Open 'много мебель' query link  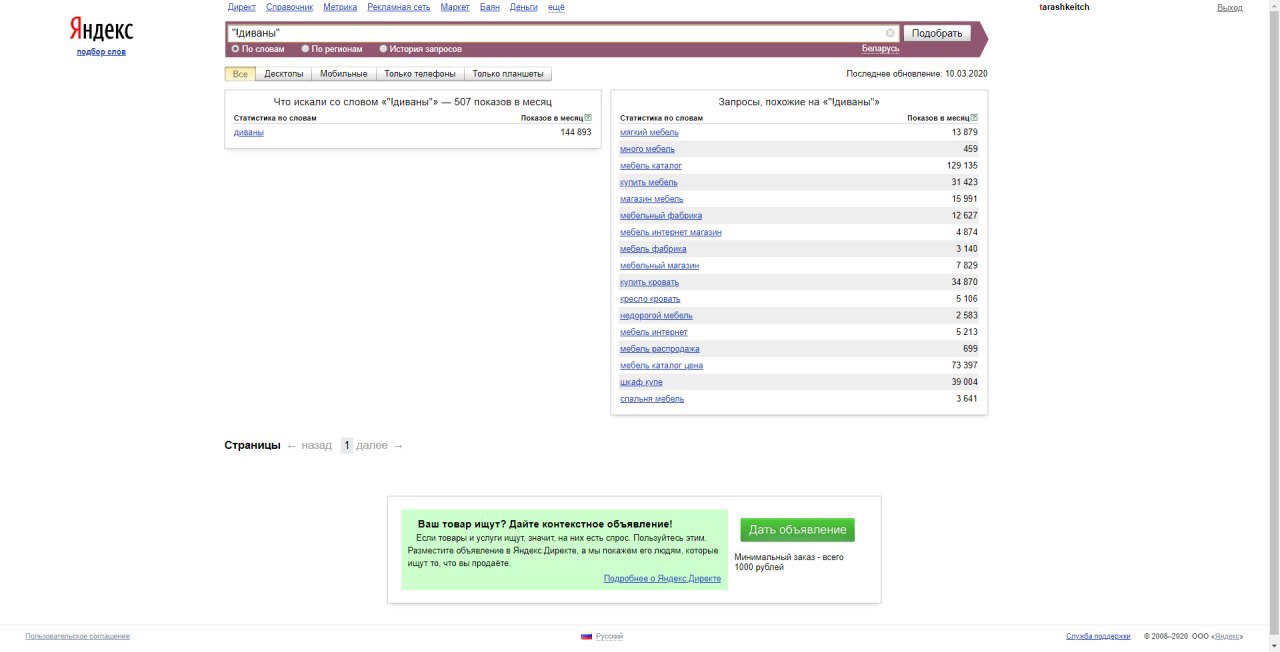[x=647, y=149]
